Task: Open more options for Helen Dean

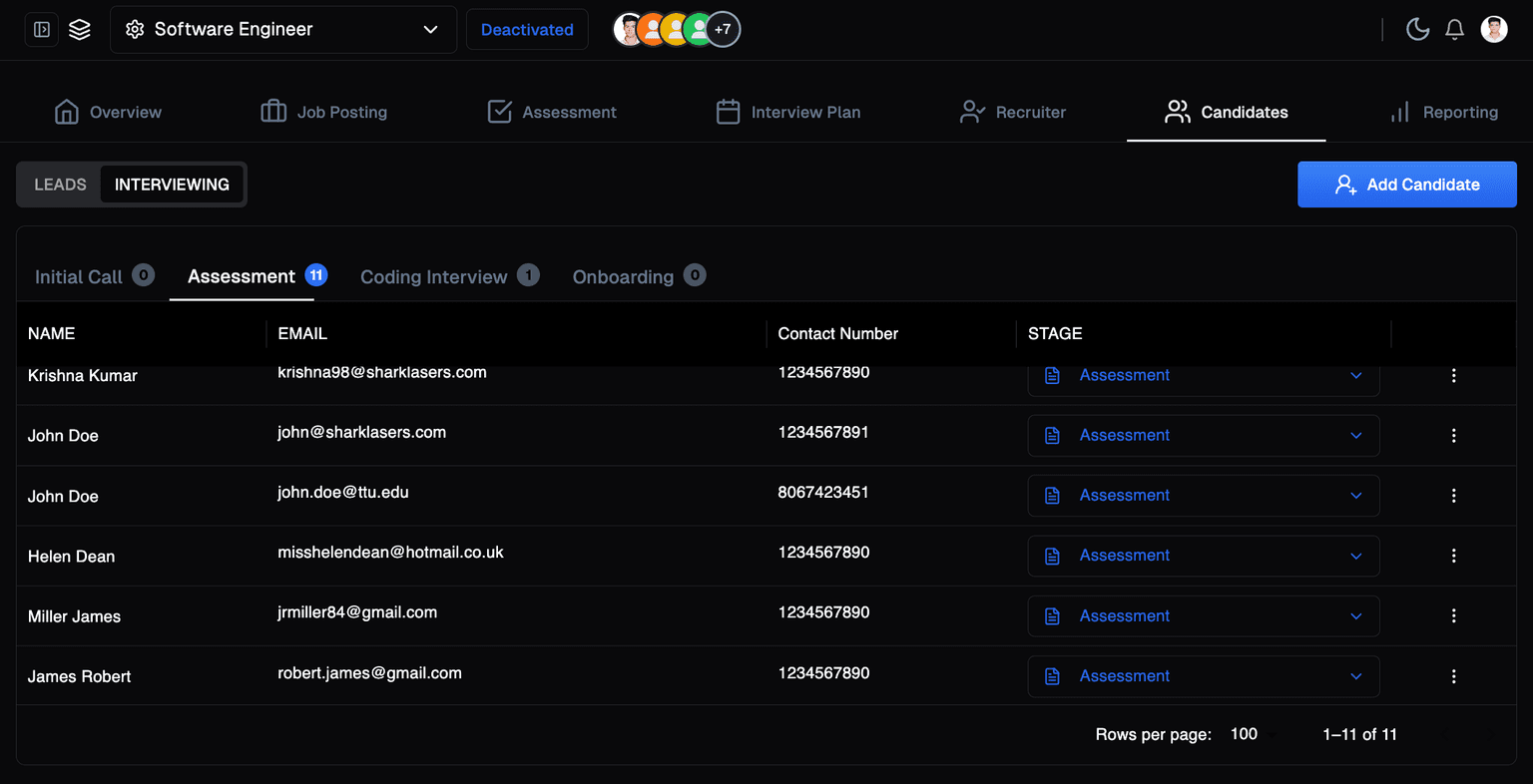Action: (x=1453, y=556)
